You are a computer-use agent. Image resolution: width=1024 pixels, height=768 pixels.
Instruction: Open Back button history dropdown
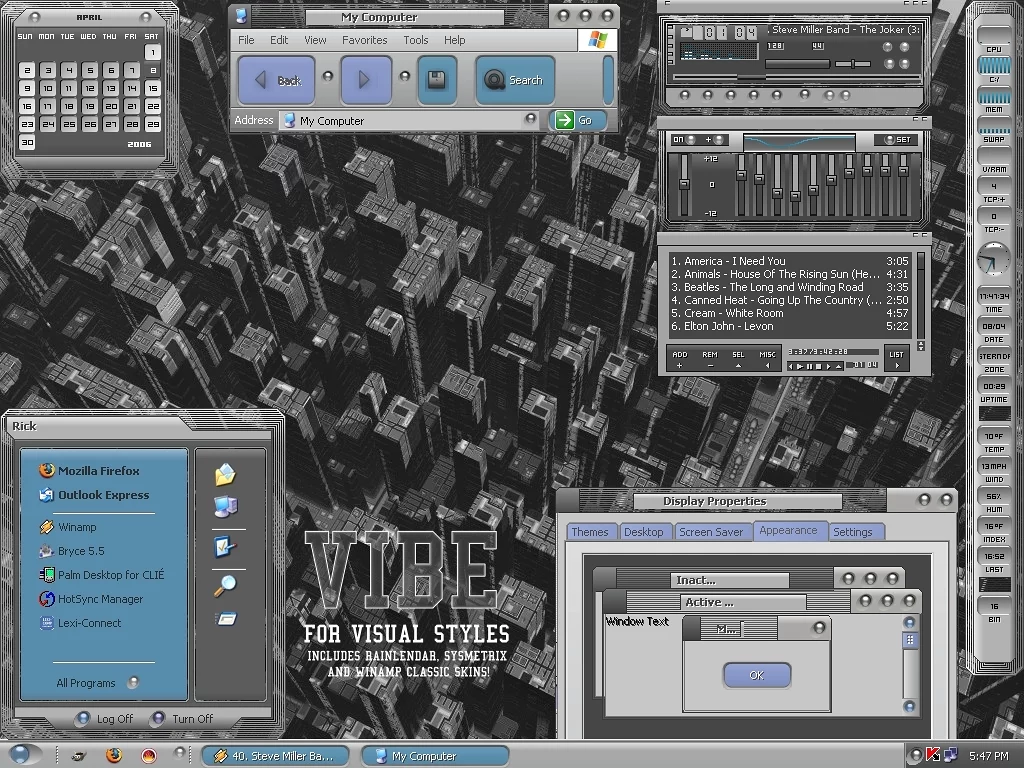pos(327,77)
